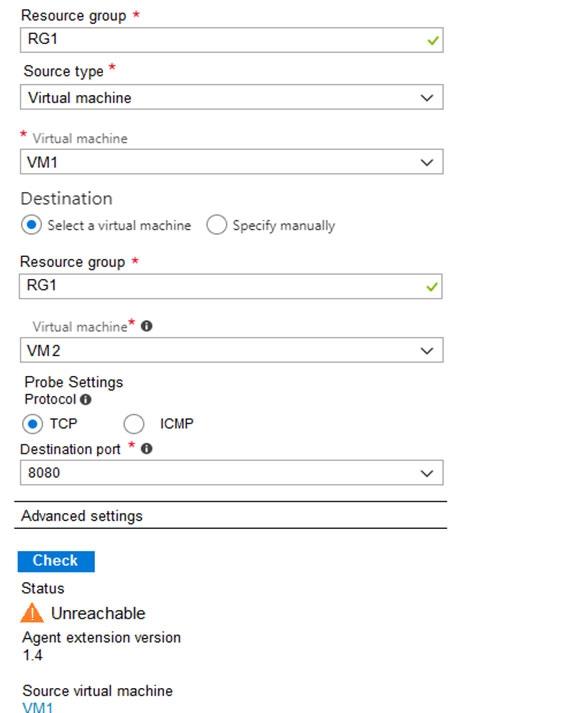Click info icon next to Destination port

(146, 449)
